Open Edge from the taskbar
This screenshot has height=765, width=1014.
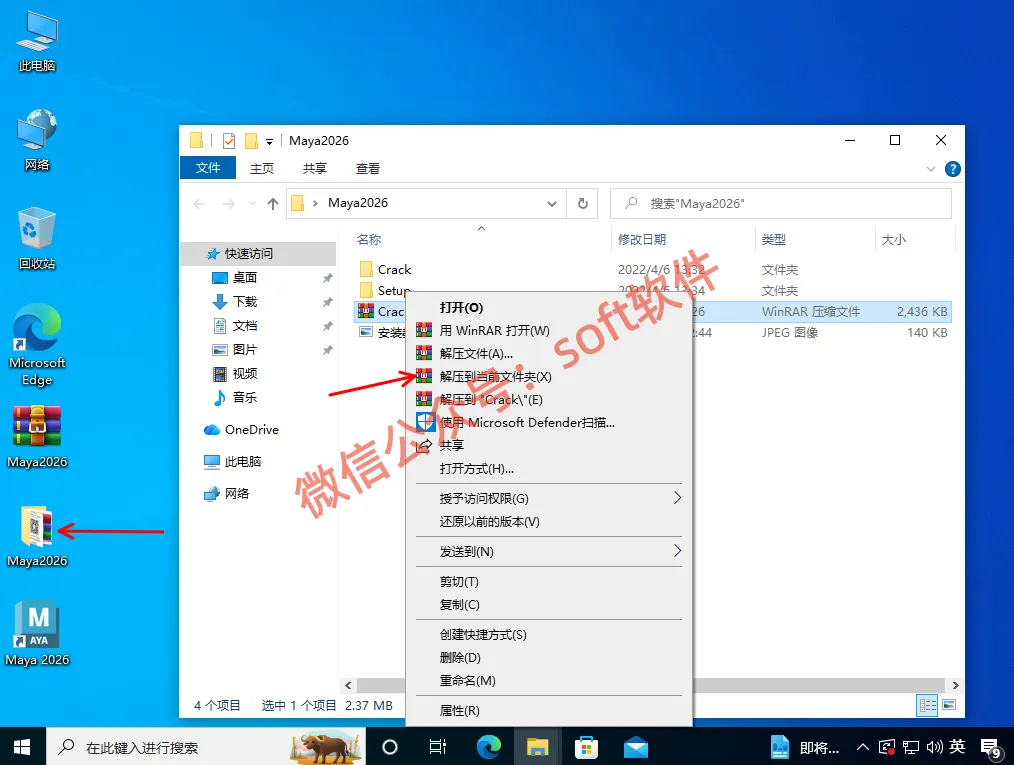[488, 747]
